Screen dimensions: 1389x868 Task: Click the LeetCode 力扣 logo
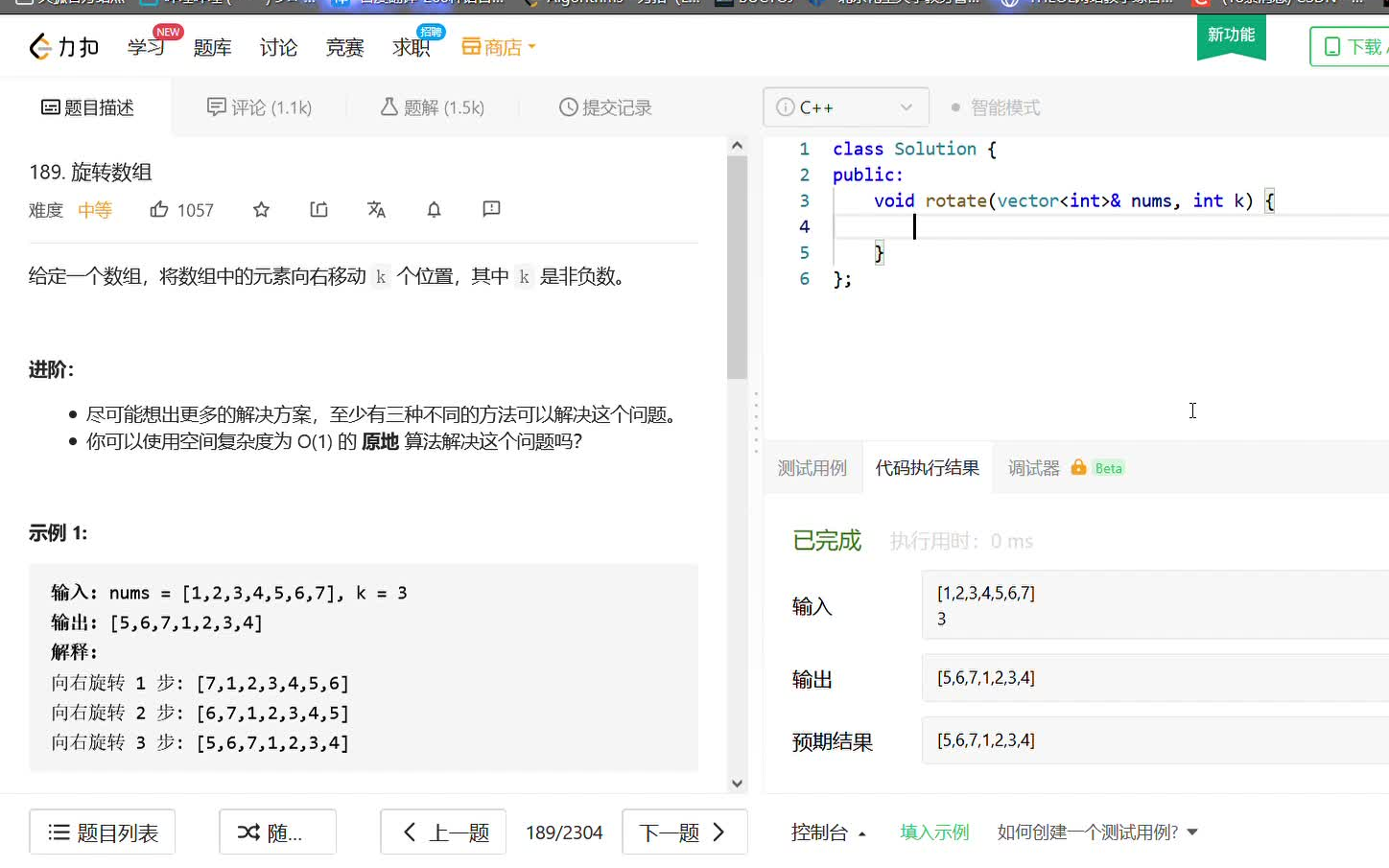63,46
